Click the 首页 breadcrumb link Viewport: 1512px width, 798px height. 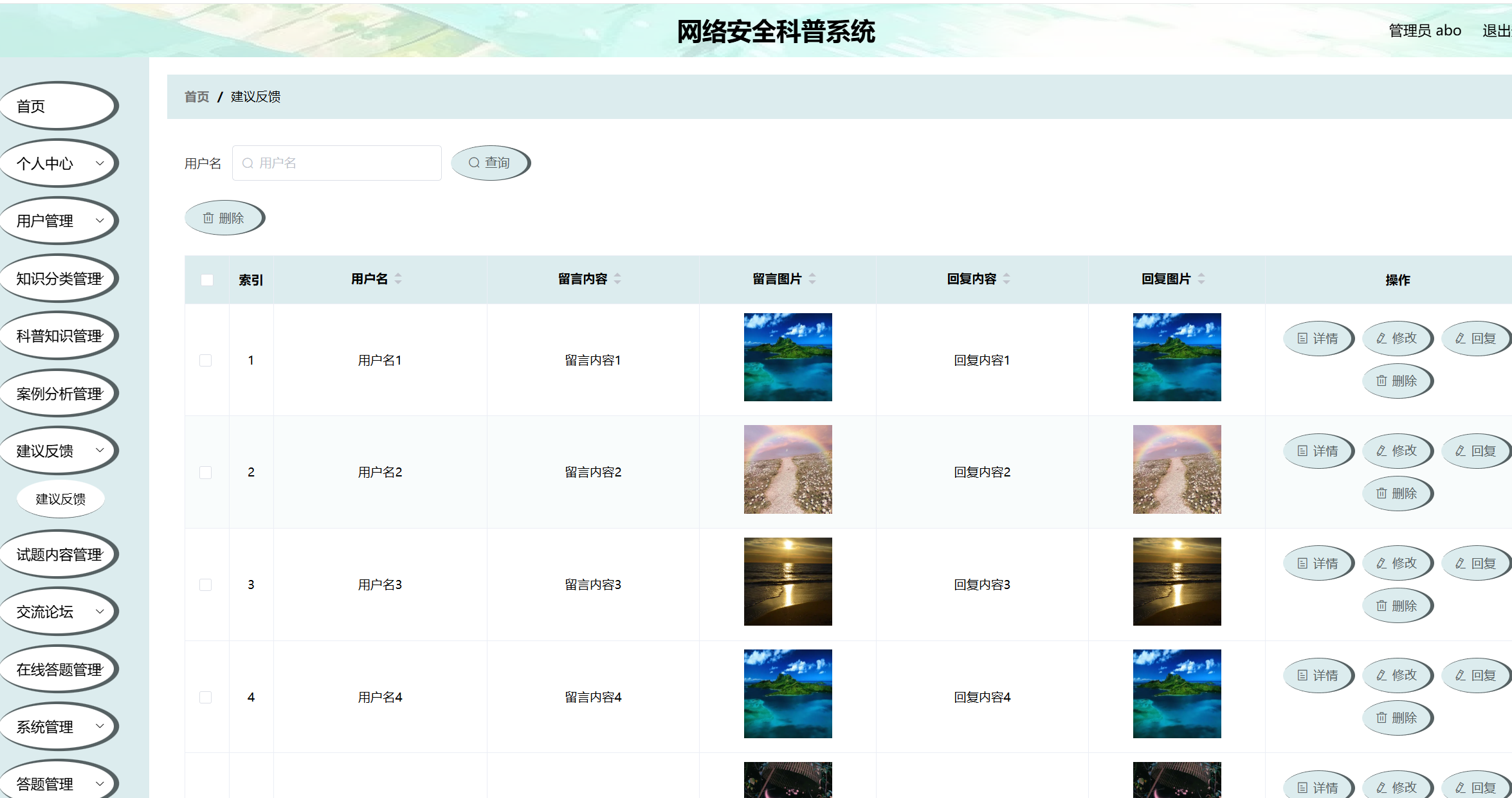196,96
